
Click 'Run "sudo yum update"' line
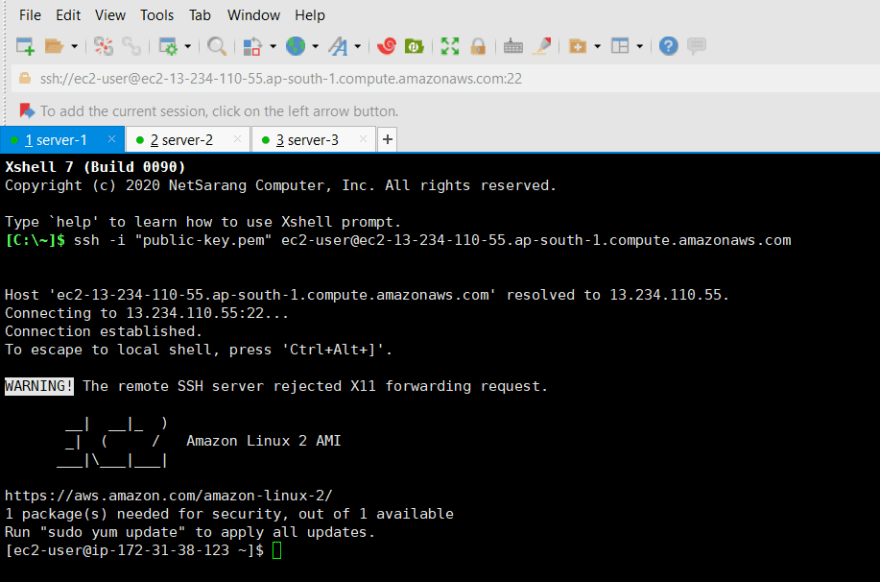190,532
